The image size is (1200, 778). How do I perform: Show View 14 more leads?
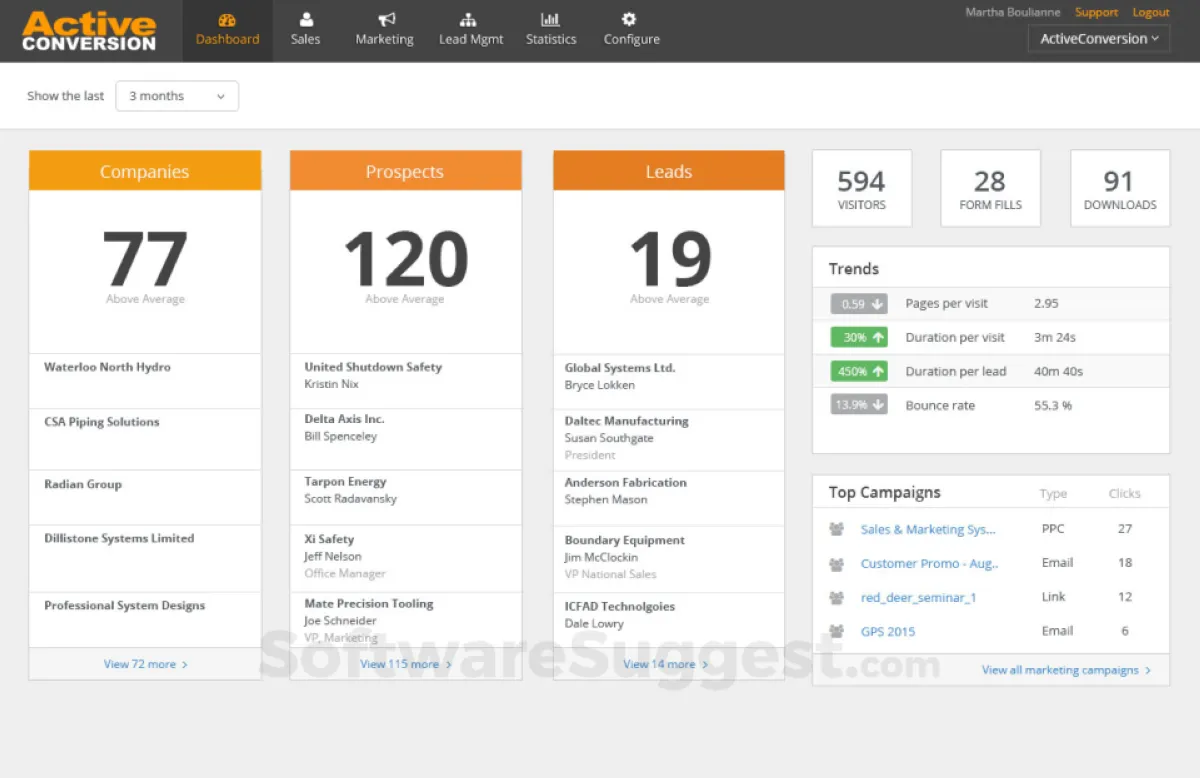click(667, 664)
